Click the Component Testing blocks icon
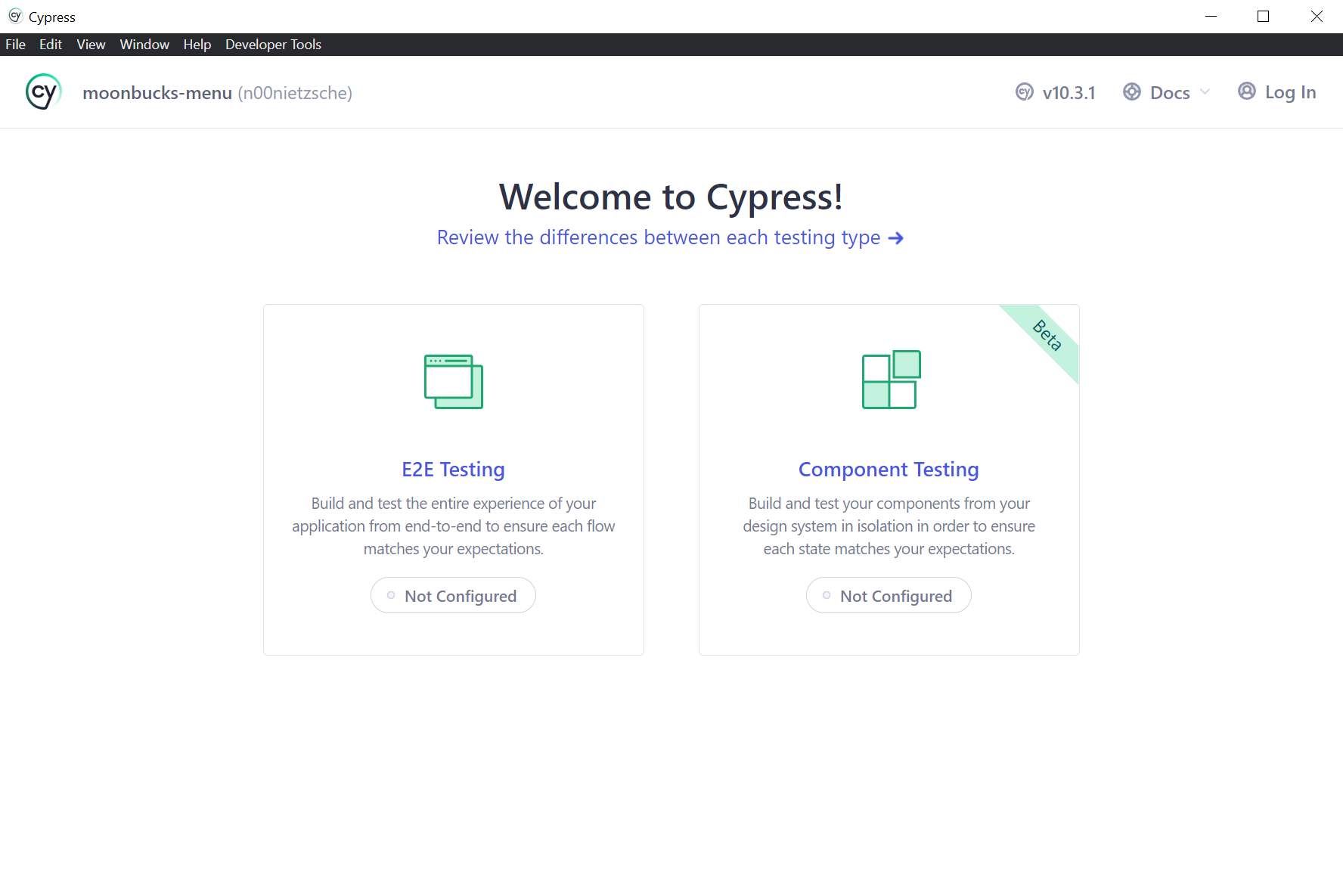 pos(892,380)
